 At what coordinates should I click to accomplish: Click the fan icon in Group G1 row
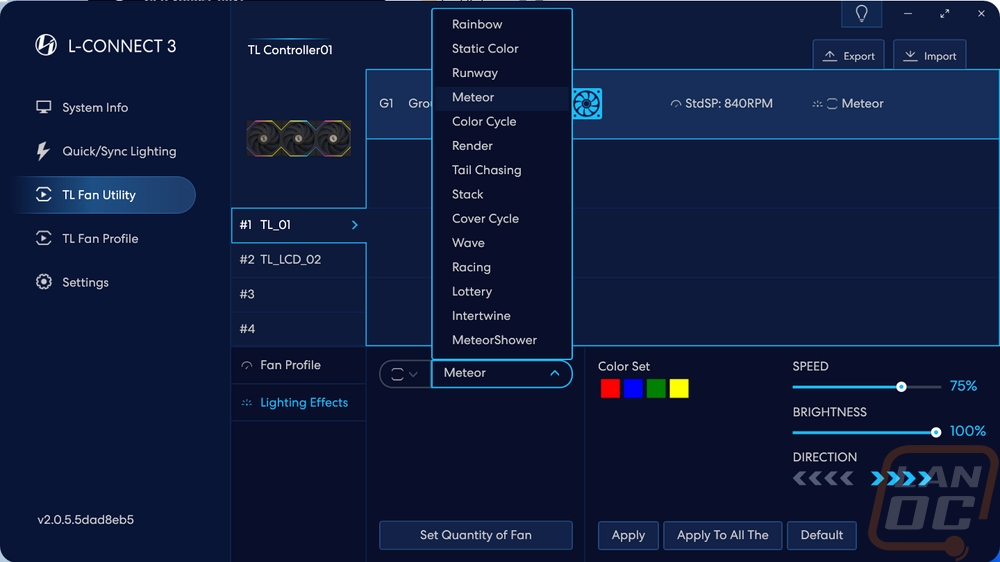pos(587,103)
